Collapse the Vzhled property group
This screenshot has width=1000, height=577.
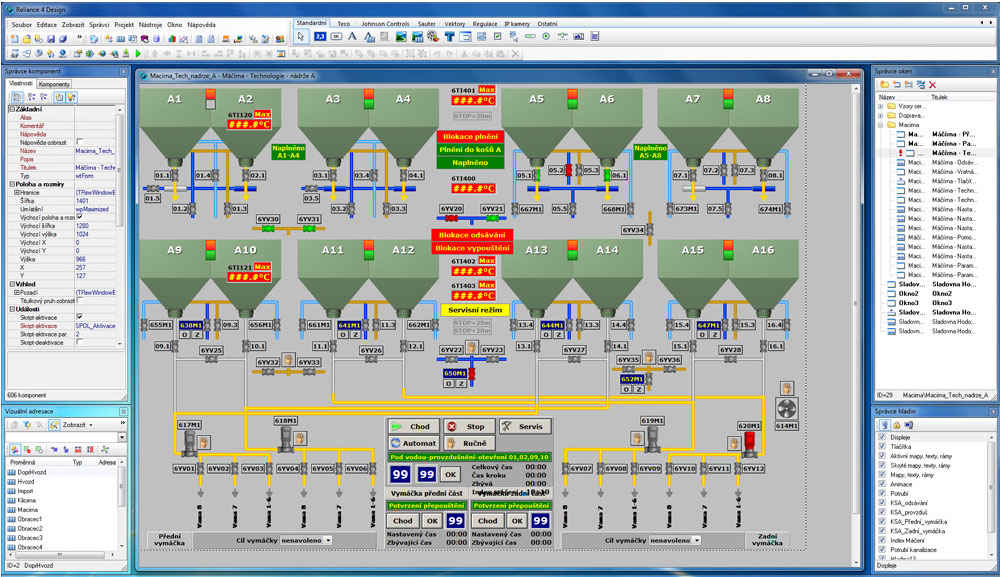tap(11, 284)
